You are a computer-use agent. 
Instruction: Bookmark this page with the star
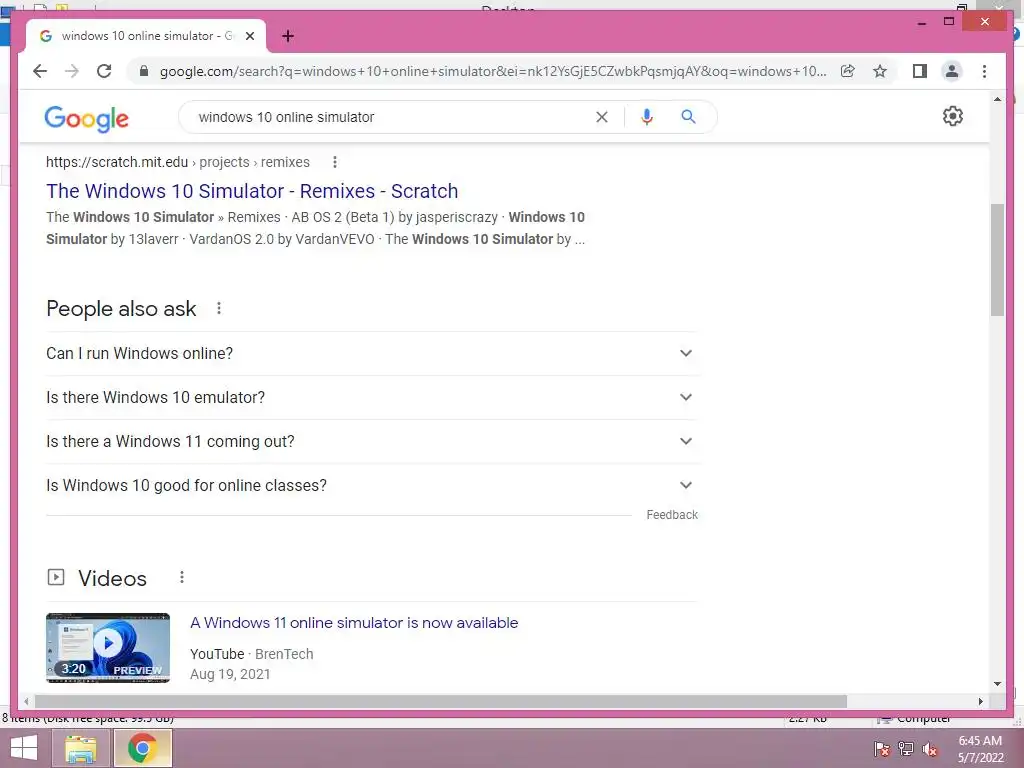pos(880,71)
